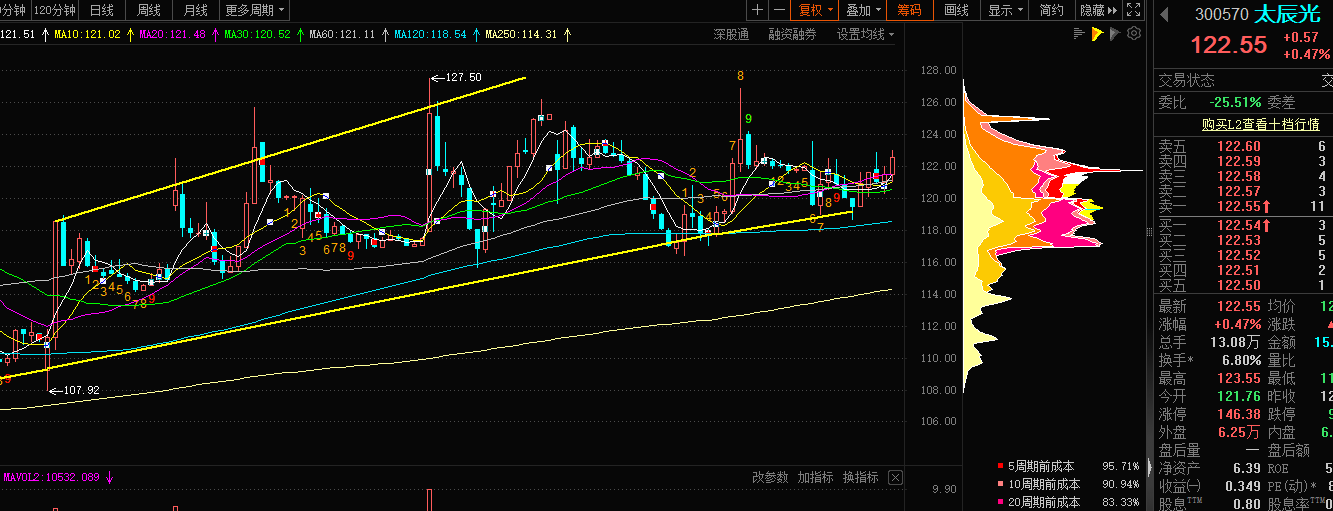Click MA30:120.52 legend value
The height and width of the screenshot is (511, 1333).
[x=257, y=34]
